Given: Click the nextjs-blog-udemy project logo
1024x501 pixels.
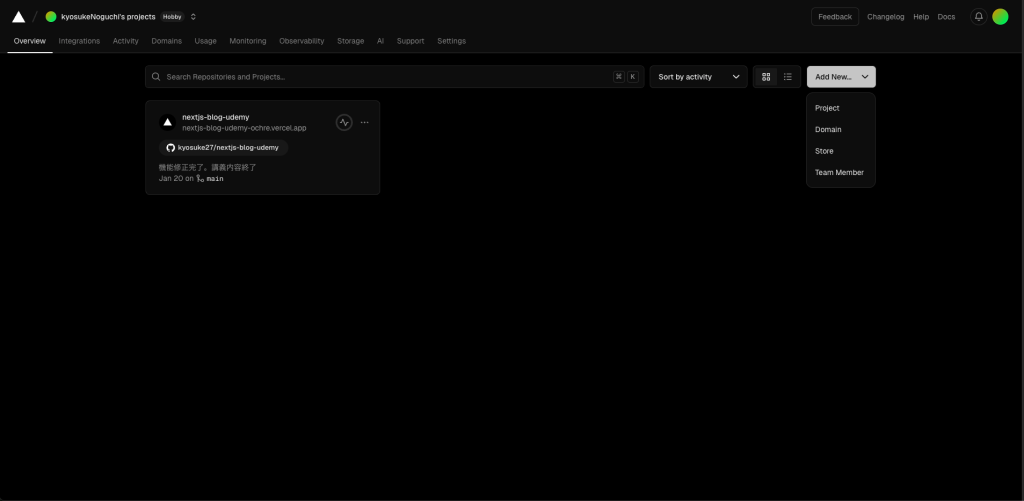Looking at the screenshot, I should click(x=168, y=123).
